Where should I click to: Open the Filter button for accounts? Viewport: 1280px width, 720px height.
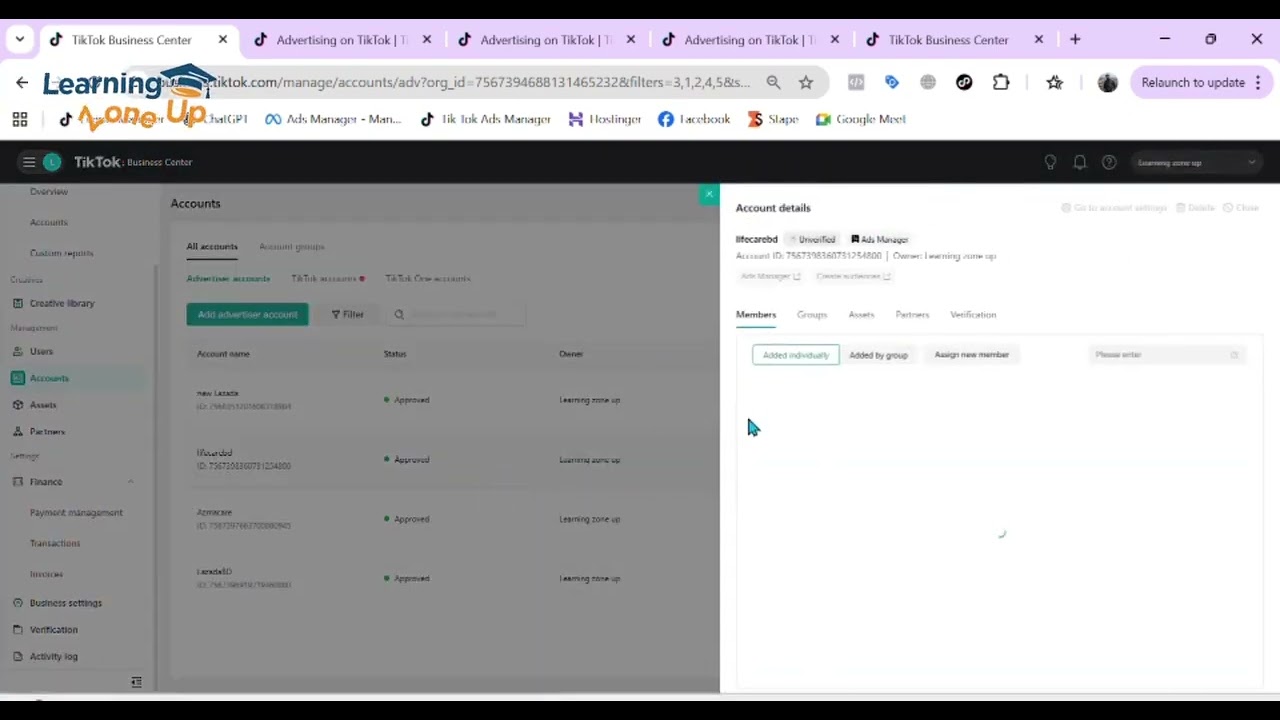point(348,314)
